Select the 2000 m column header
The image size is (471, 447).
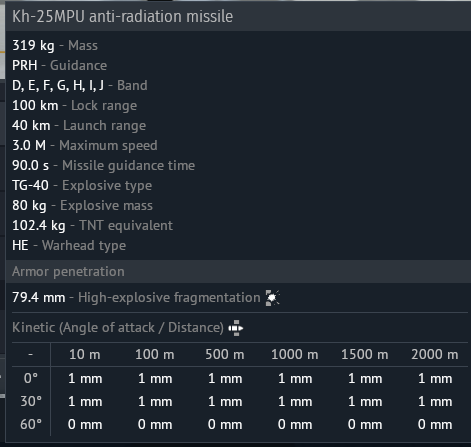435,354
